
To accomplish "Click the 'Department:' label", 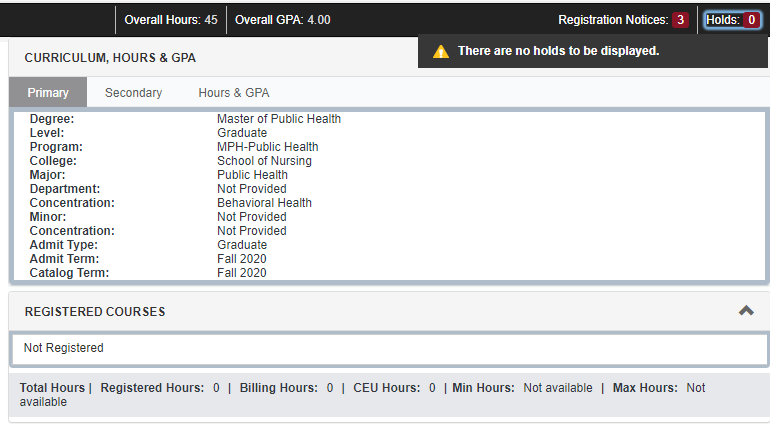I will (x=65, y=188).
